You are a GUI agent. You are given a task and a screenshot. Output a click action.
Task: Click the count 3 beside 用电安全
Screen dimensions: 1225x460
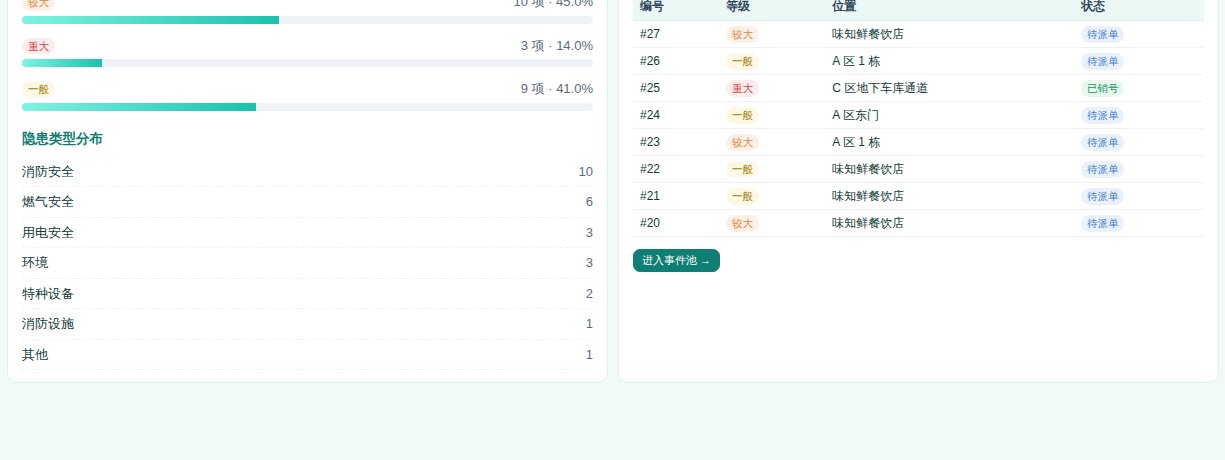(x=589, y=233)
